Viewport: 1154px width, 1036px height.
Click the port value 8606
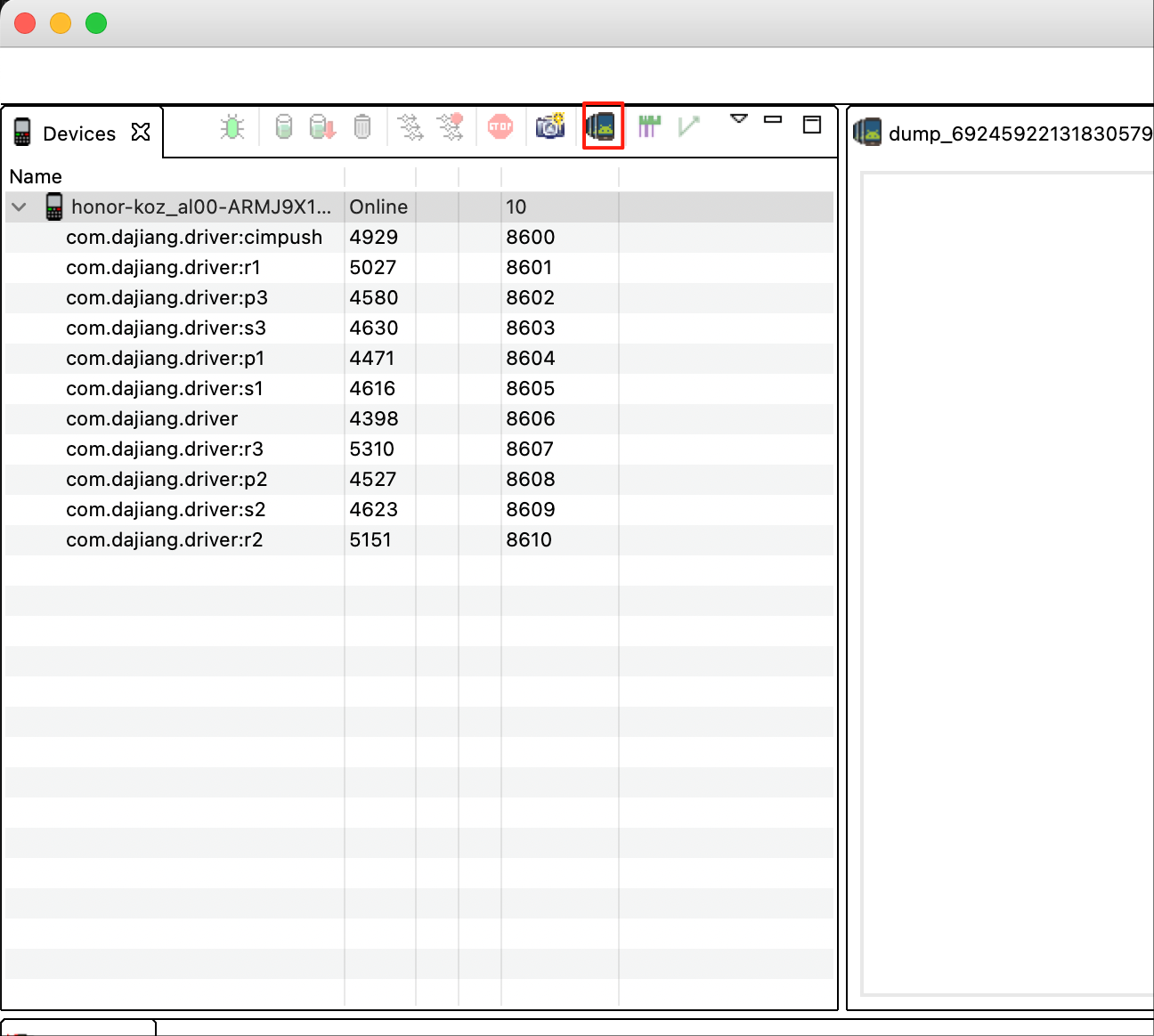click(531, 418)
